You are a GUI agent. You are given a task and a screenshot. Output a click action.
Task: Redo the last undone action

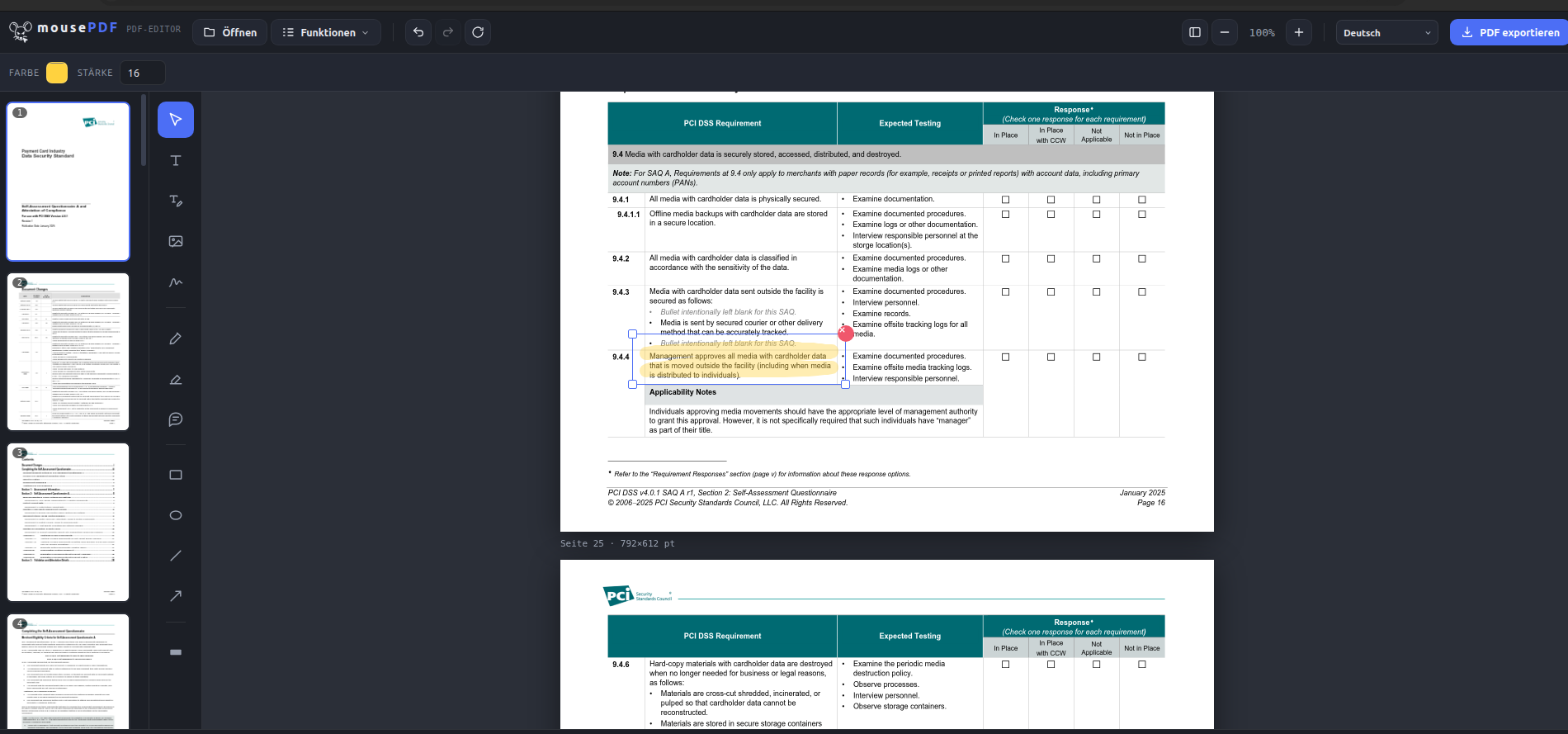[448, 32]
